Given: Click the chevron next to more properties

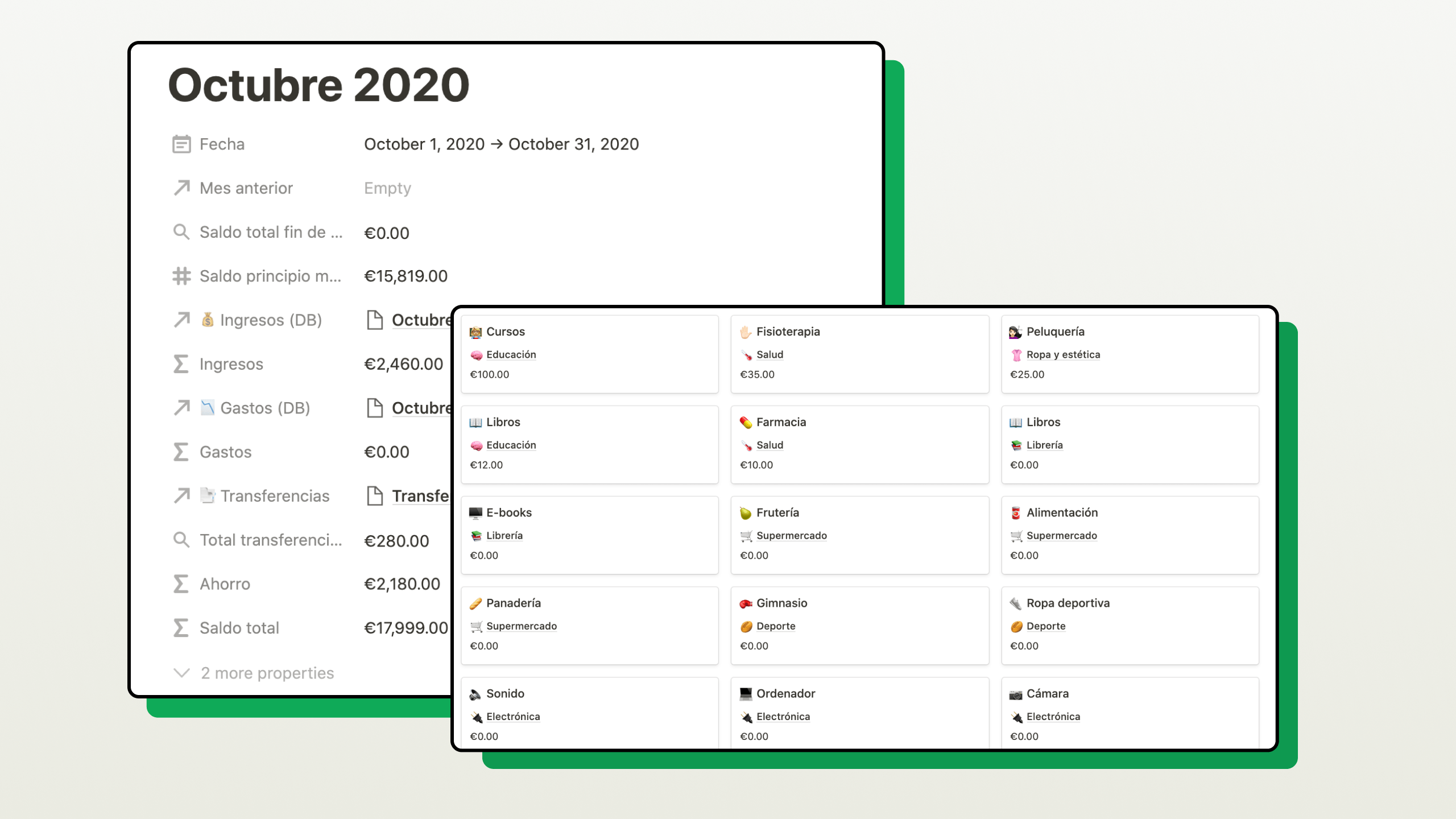Looking at the screenshot, I should coord(181,673).
